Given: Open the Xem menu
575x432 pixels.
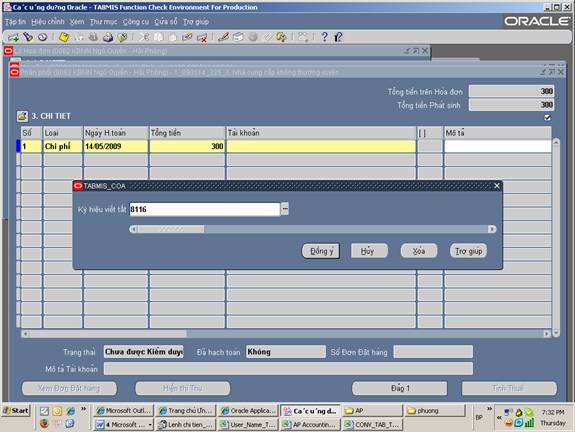Looking at the screenshot, I should click(77, 22).
